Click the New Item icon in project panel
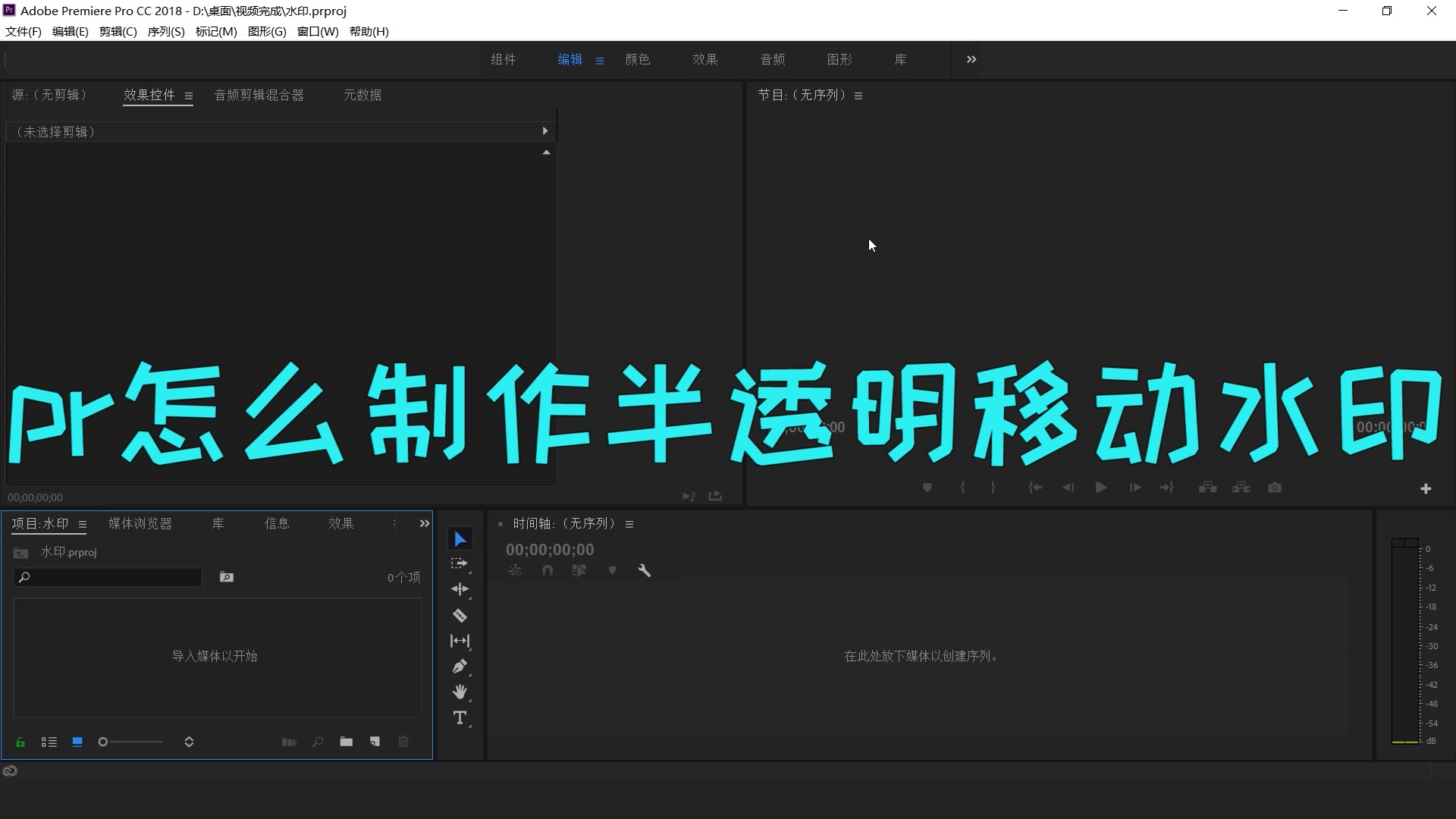The width and height of the screenshot is (1456, 819). click(375, 742)
